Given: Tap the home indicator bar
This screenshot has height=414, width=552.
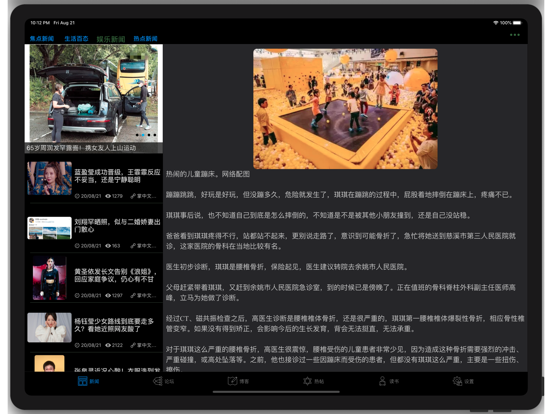Looking at the screenshot, I should 276,391.
